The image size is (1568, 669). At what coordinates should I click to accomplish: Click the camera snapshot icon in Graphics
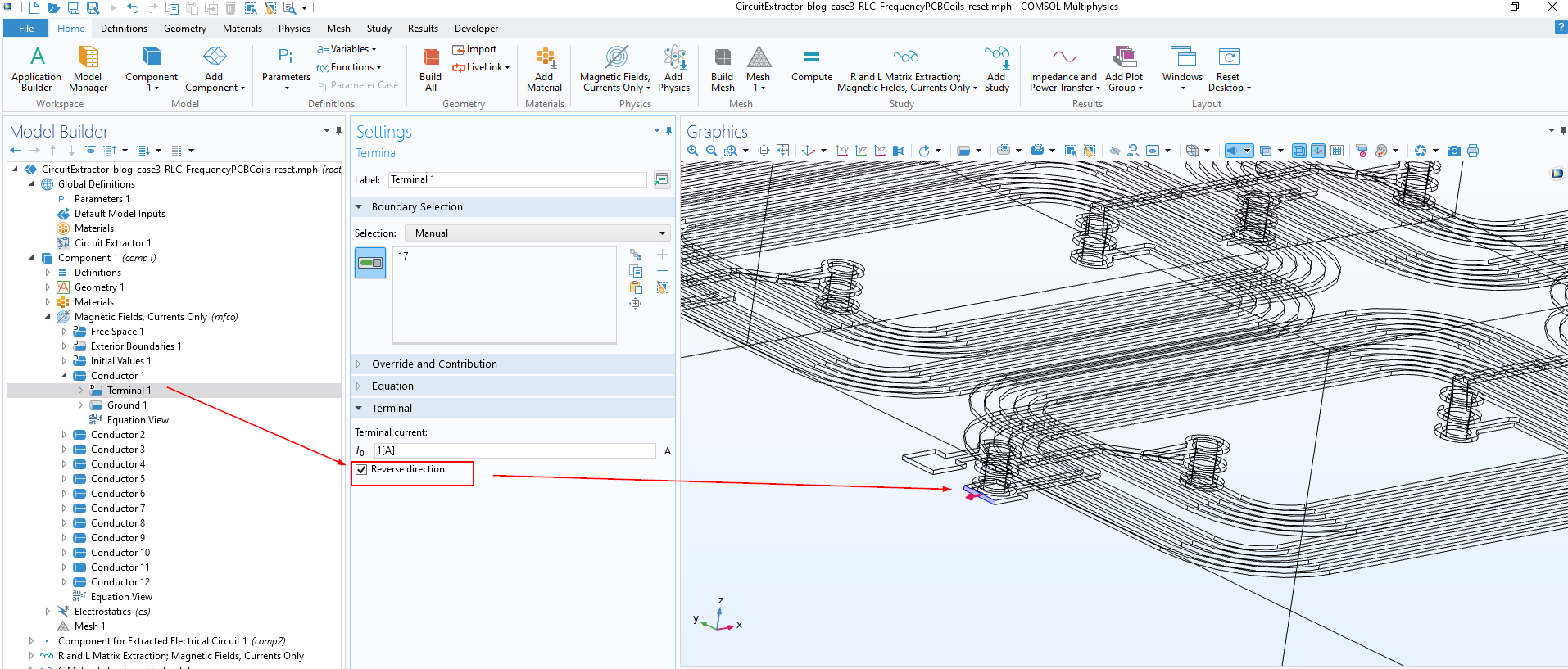(x=1454, y=151)
